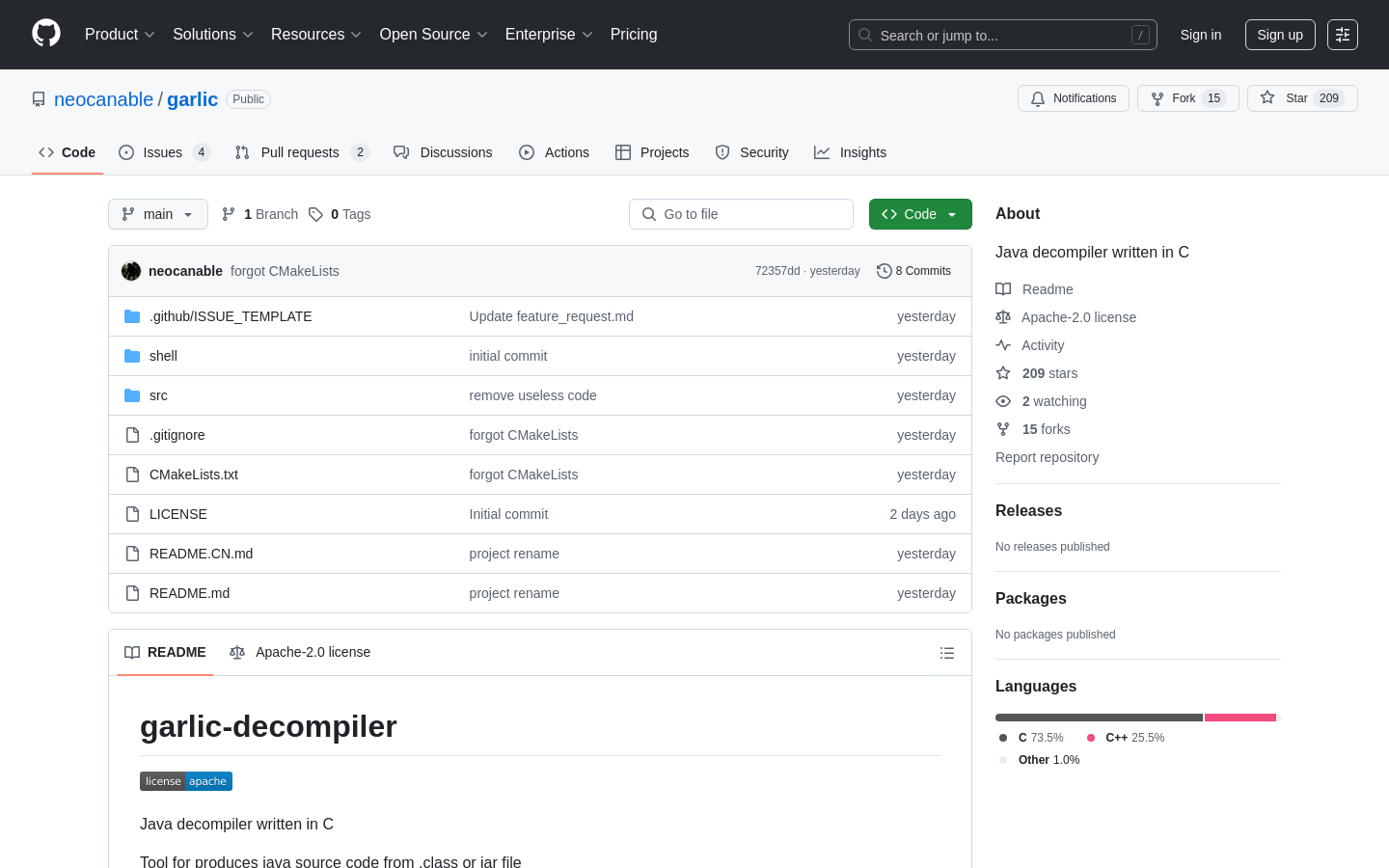Click the license apache badge
This screenshot has width=1389, height=868.
[186, 781]
